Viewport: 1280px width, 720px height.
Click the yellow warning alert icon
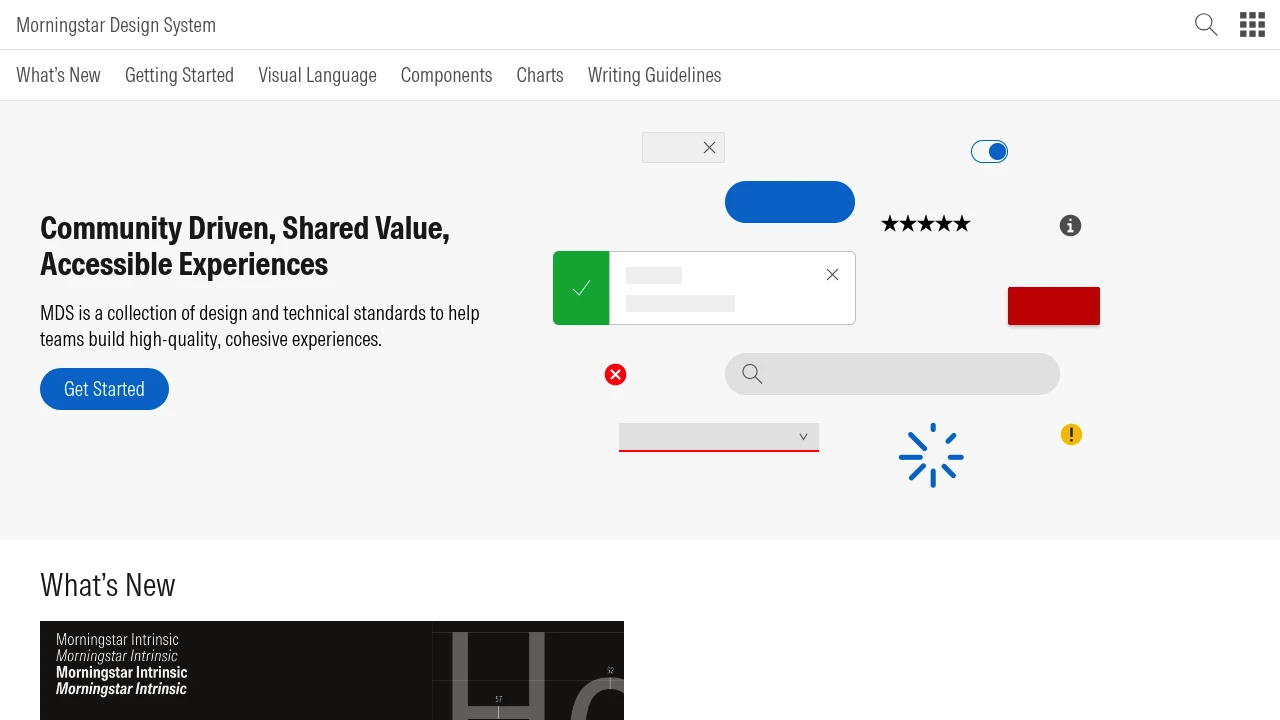pos(1071,434)
